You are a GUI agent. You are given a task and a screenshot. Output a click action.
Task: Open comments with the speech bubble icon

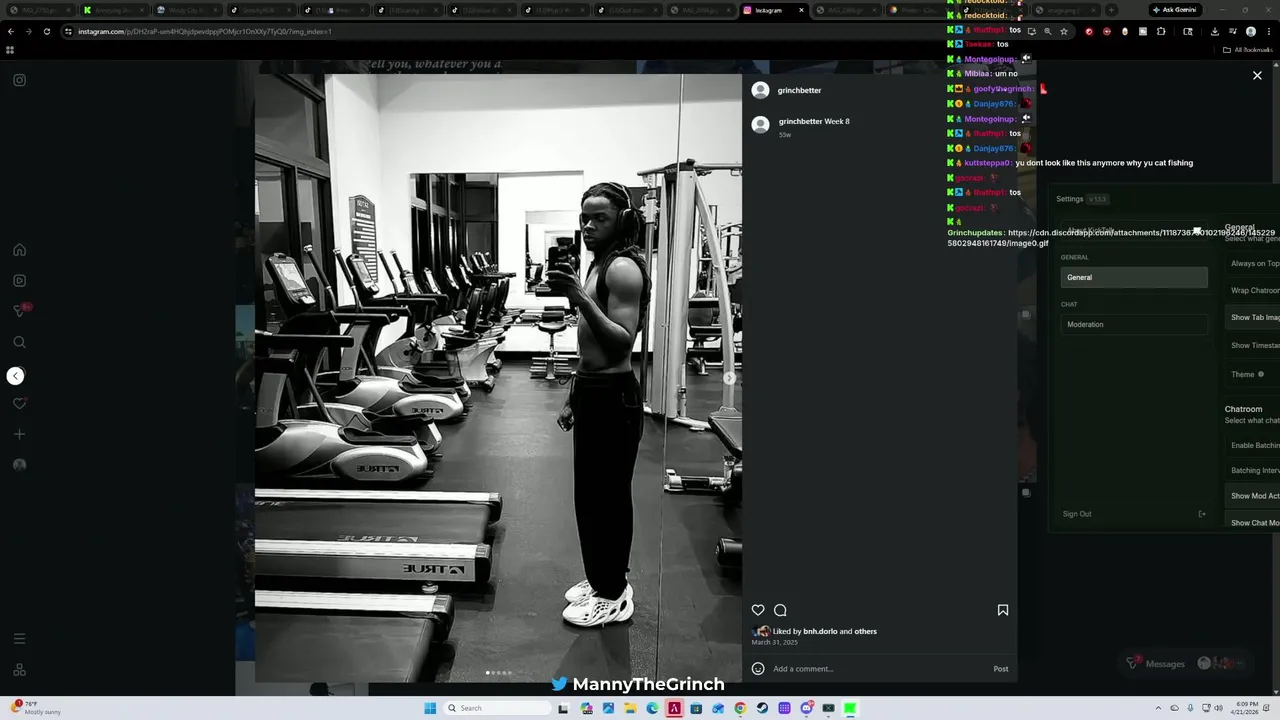coord(780,610)
